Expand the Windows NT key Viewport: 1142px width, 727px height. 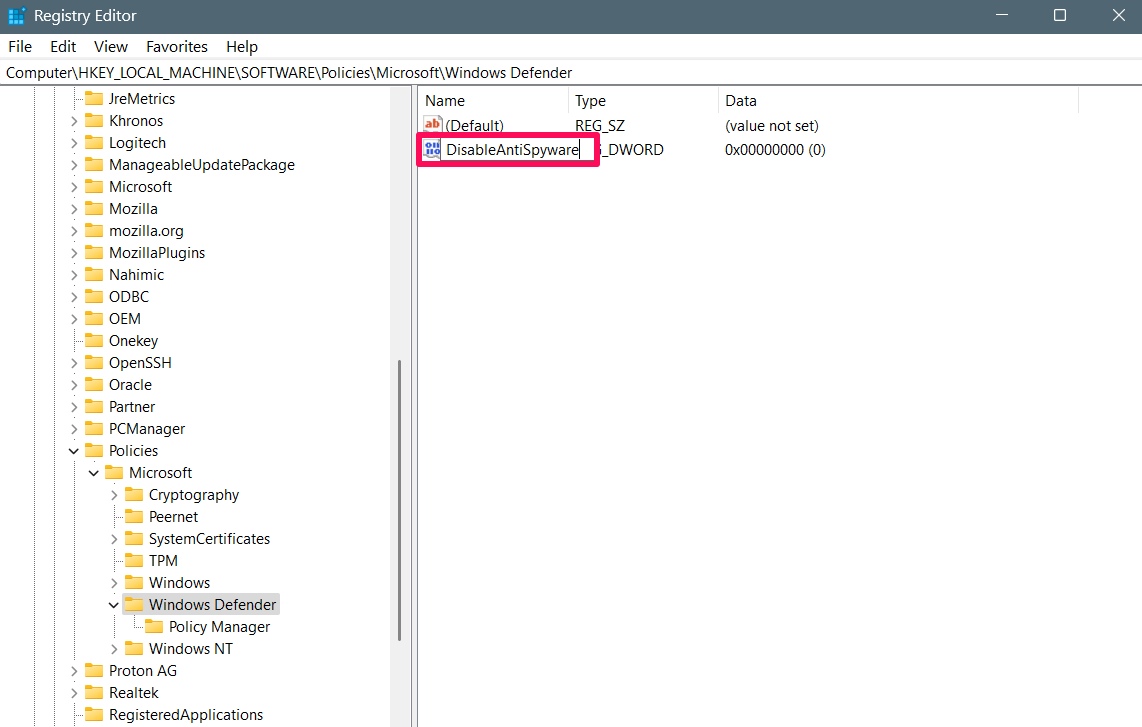point(114,648)
